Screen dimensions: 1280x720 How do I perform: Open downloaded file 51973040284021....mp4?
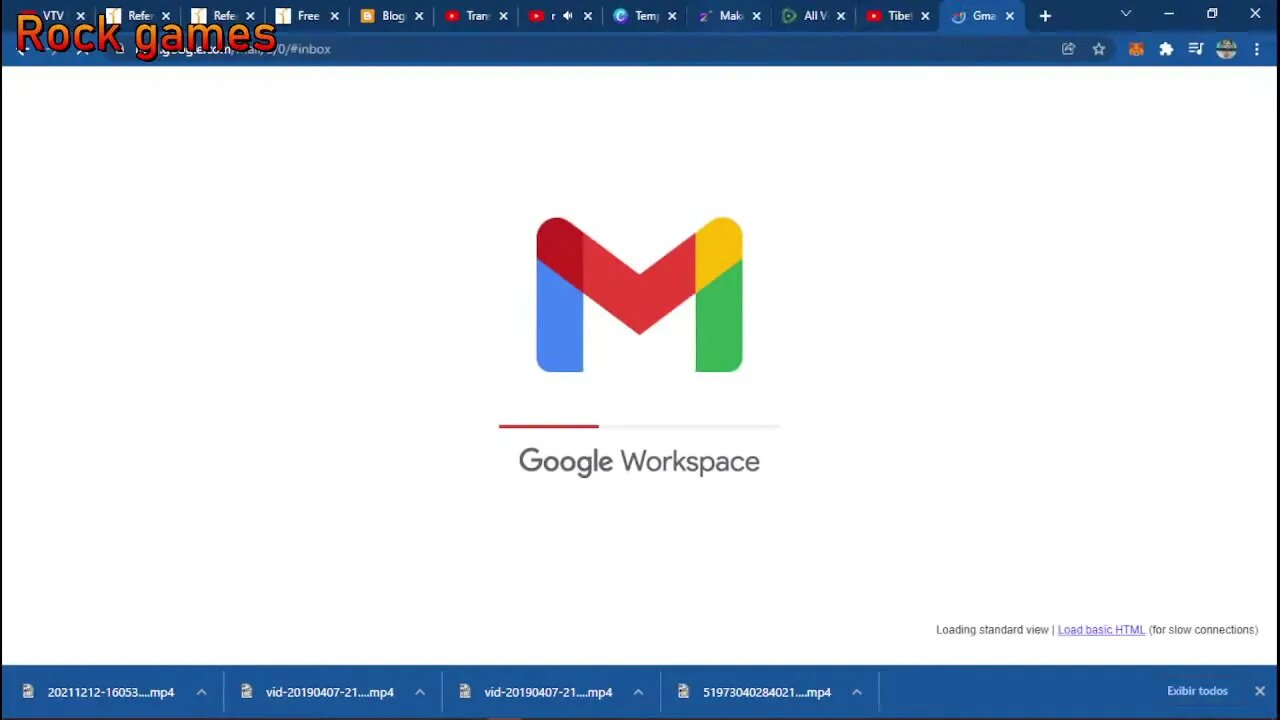tap(766, 692)
